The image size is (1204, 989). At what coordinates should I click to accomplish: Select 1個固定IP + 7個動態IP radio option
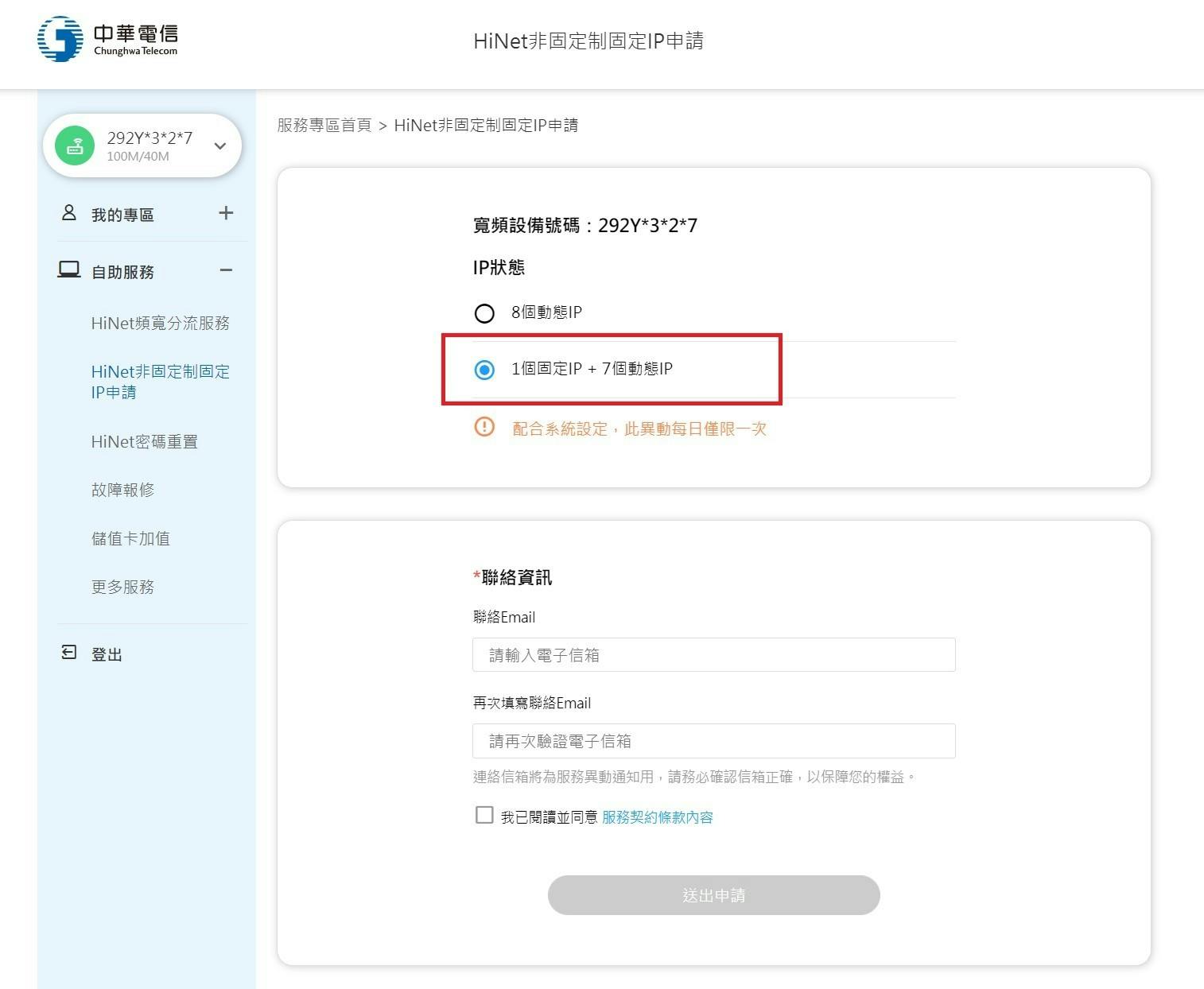[x=484, y=370]
